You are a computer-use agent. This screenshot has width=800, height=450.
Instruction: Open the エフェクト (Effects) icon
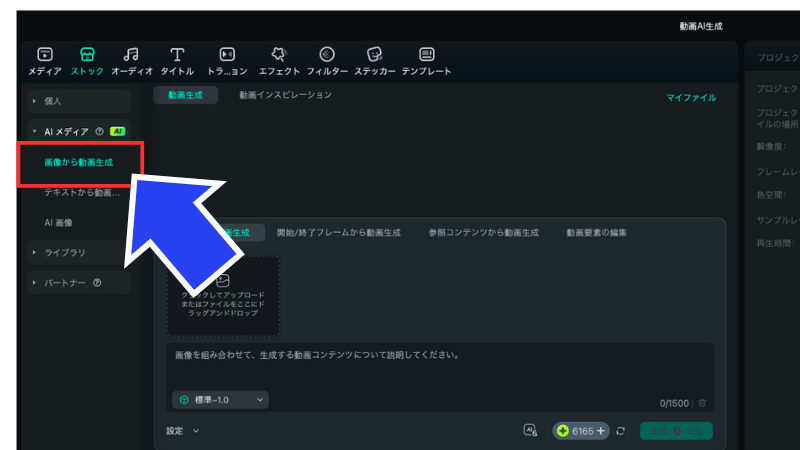279,55
